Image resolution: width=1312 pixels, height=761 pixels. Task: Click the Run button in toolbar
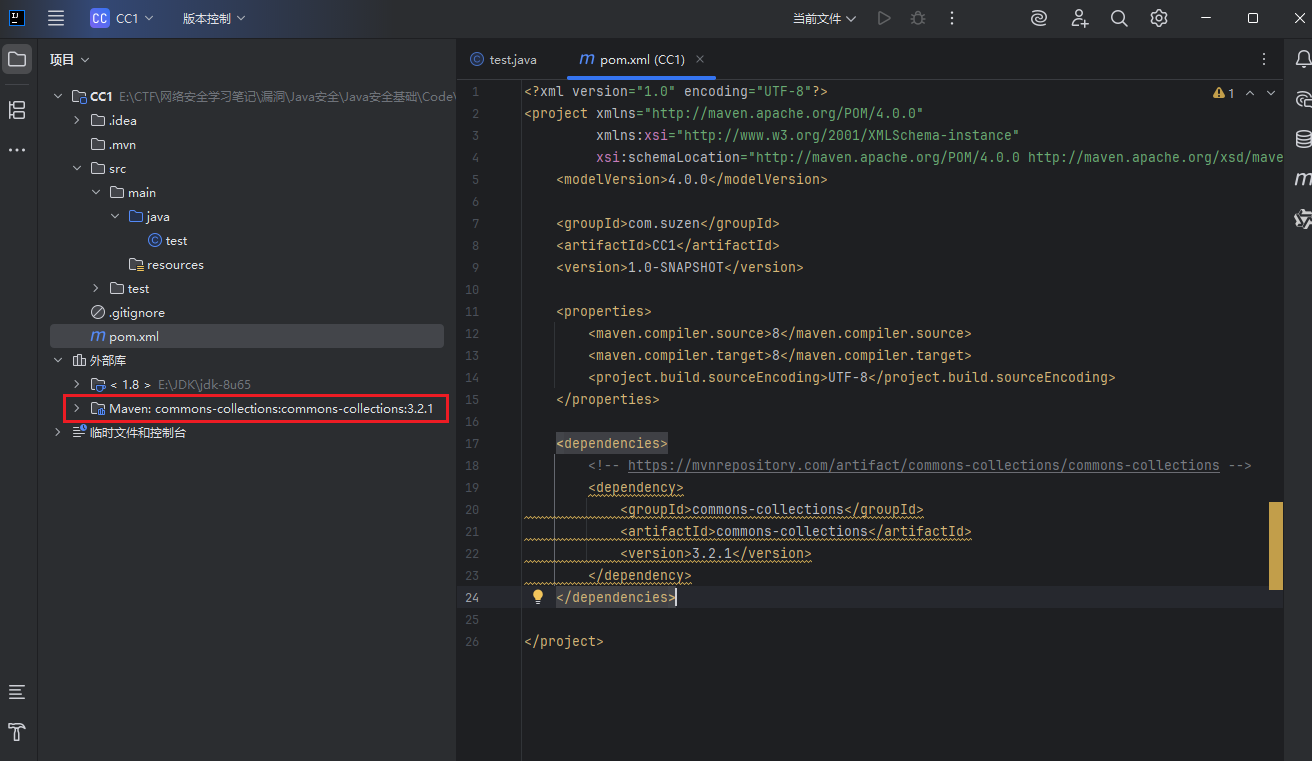click(883, 18)
